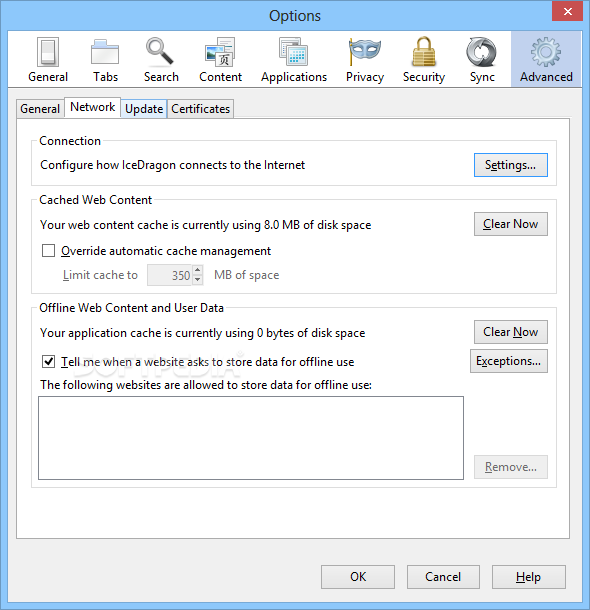Switch to the Certificates sub-tab
The image size is (590, 610).
(x=201, y=109)
